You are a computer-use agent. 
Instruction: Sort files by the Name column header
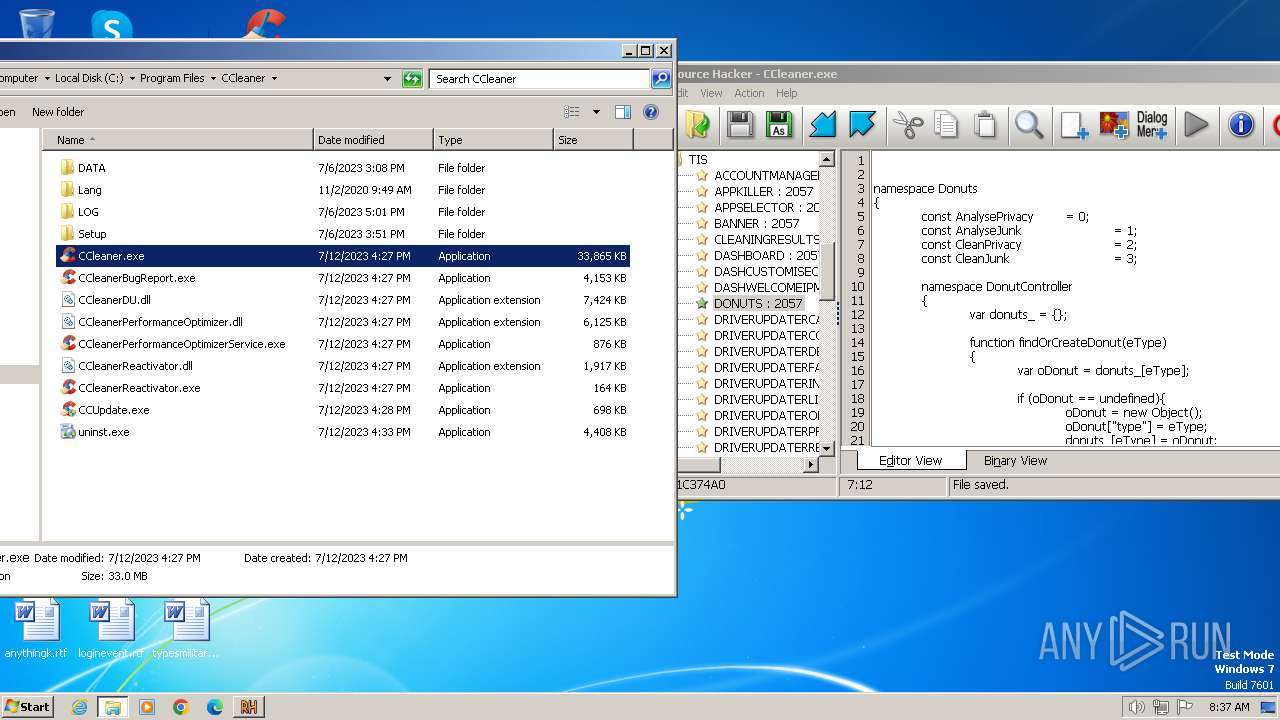pyautogui.click(x=178, y=140)
